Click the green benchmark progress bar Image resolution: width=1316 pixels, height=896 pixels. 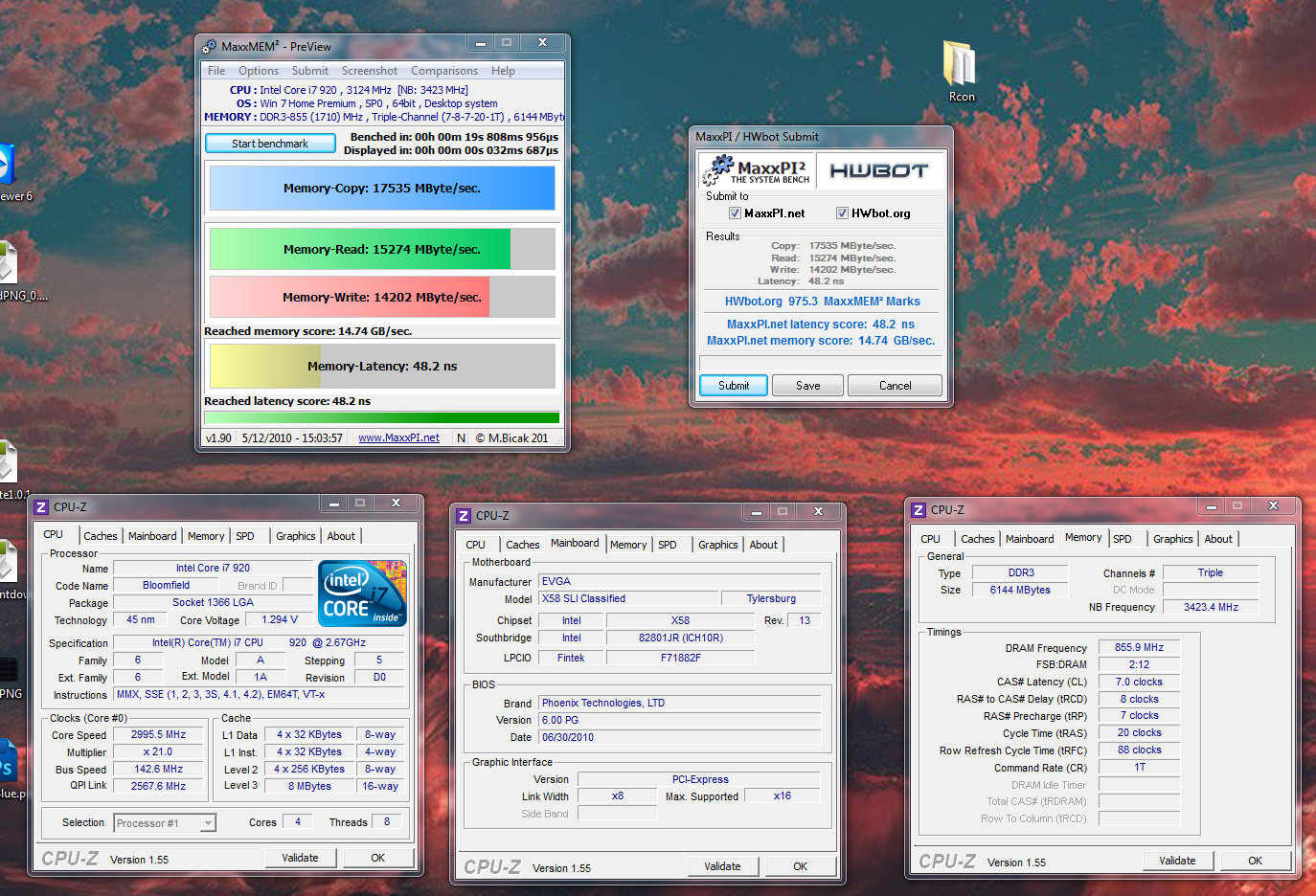382,417
